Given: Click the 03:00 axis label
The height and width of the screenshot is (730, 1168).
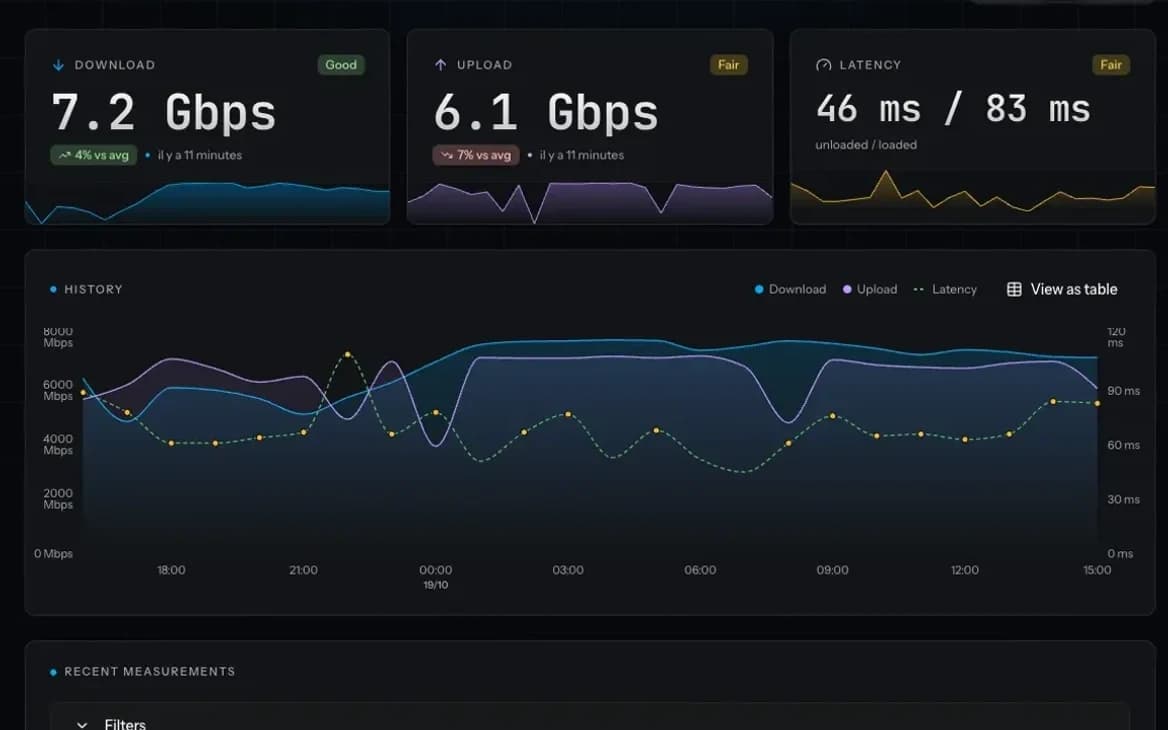Looking at the screenshot, I should (568, 570).
